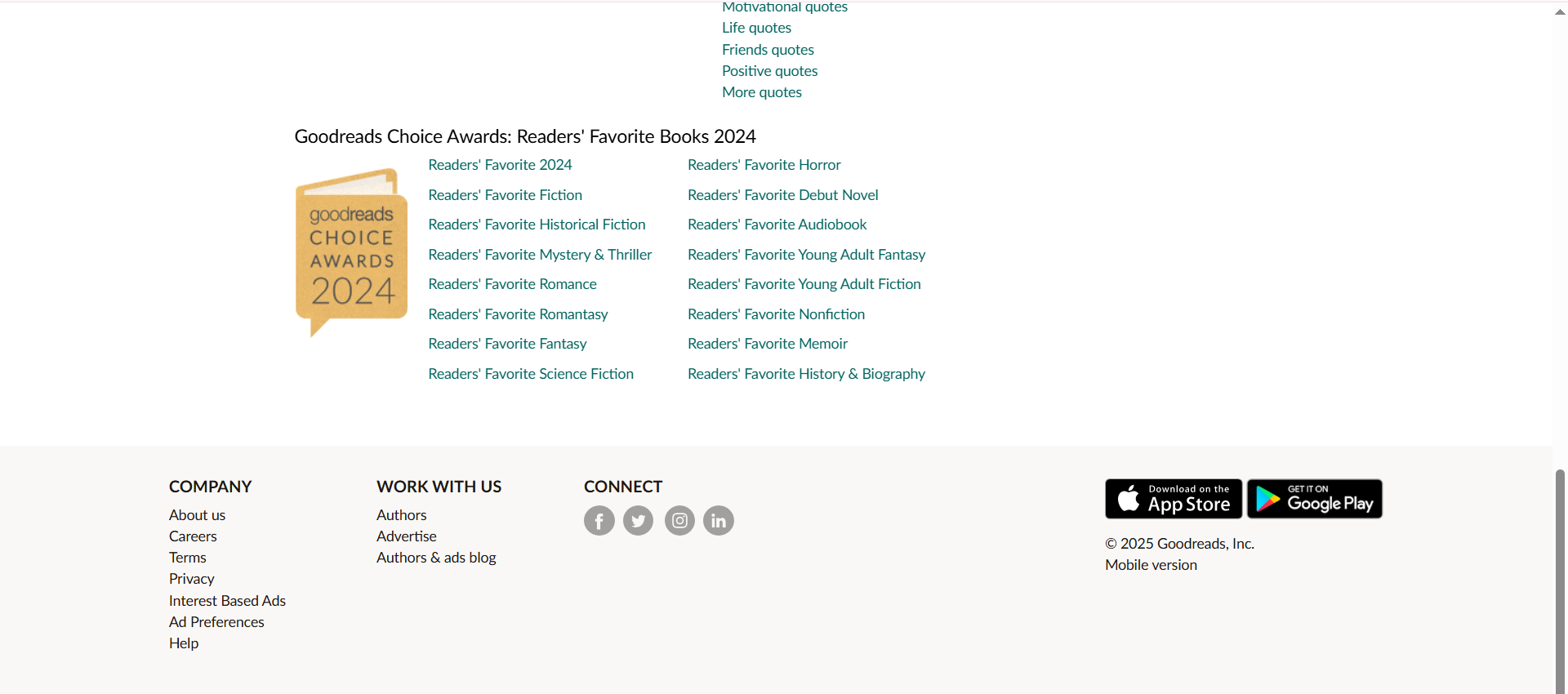Screen dimensions: 1568x694
Task: Open the Friends quotes link
Action: (x=768, y=50)
